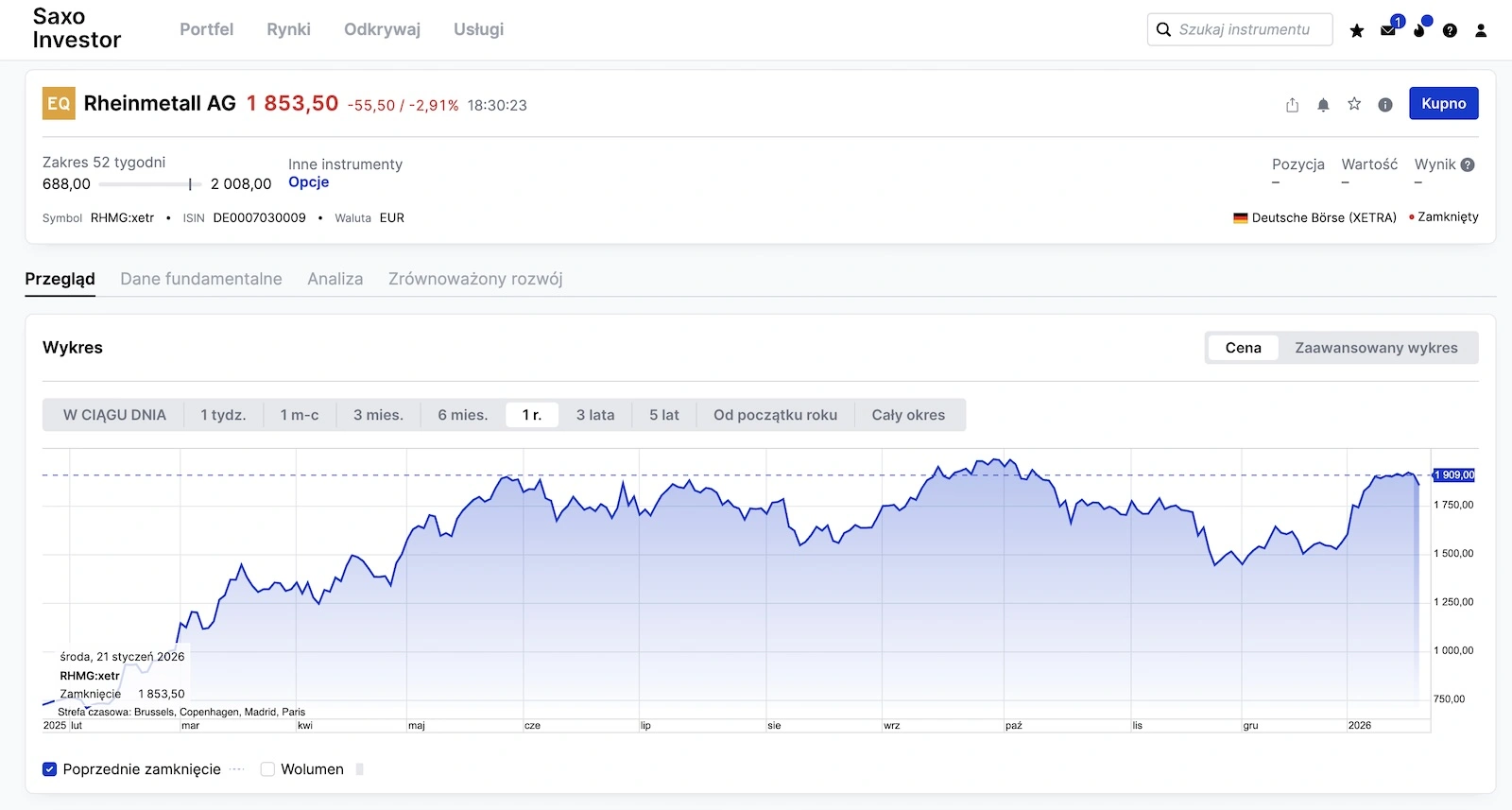Screen dimensions: 1512x810
Task: Open the user account profile icon
Action: click(x=1481, y=30)
